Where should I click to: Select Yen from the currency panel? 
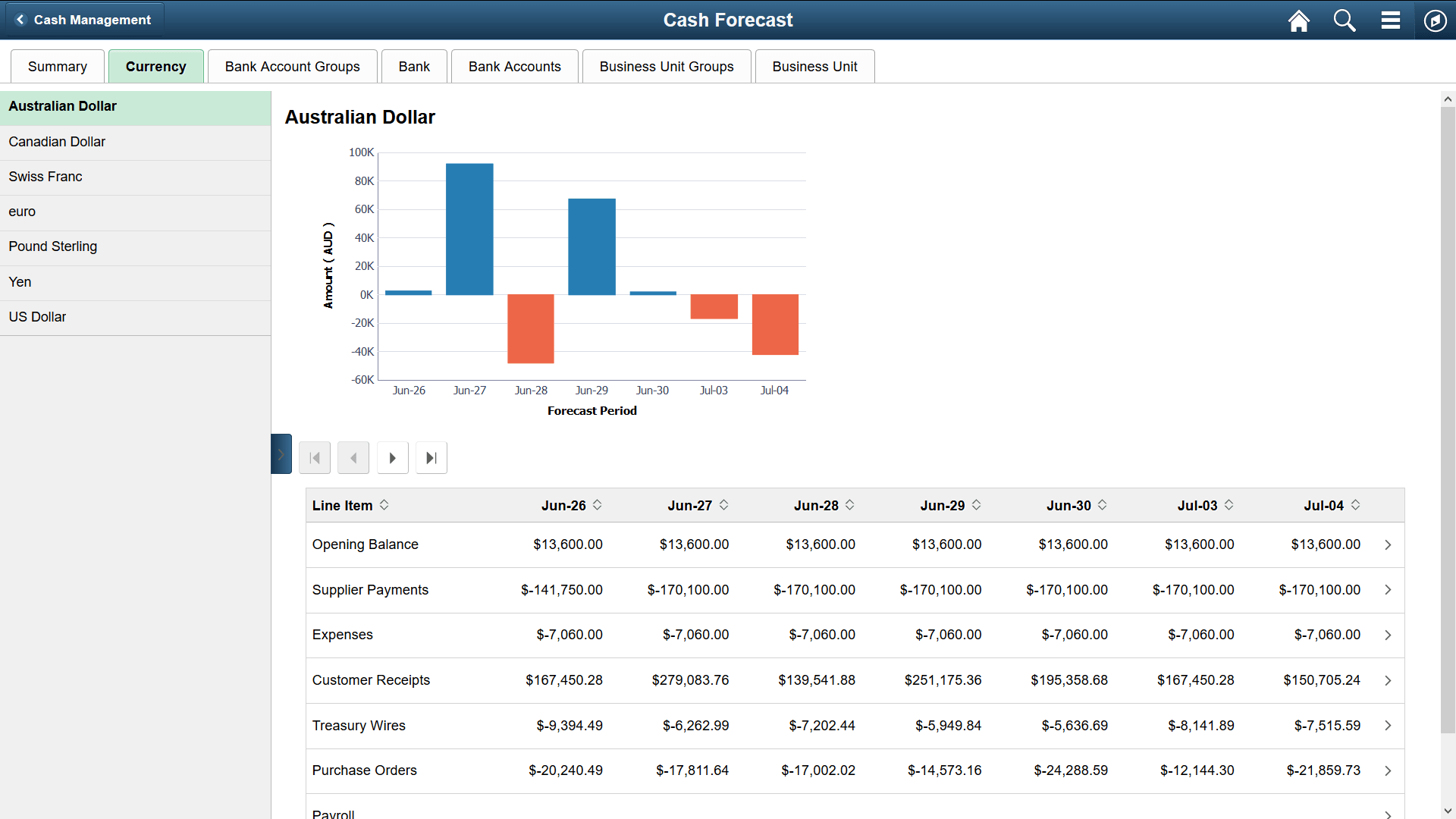pos(19,281)
